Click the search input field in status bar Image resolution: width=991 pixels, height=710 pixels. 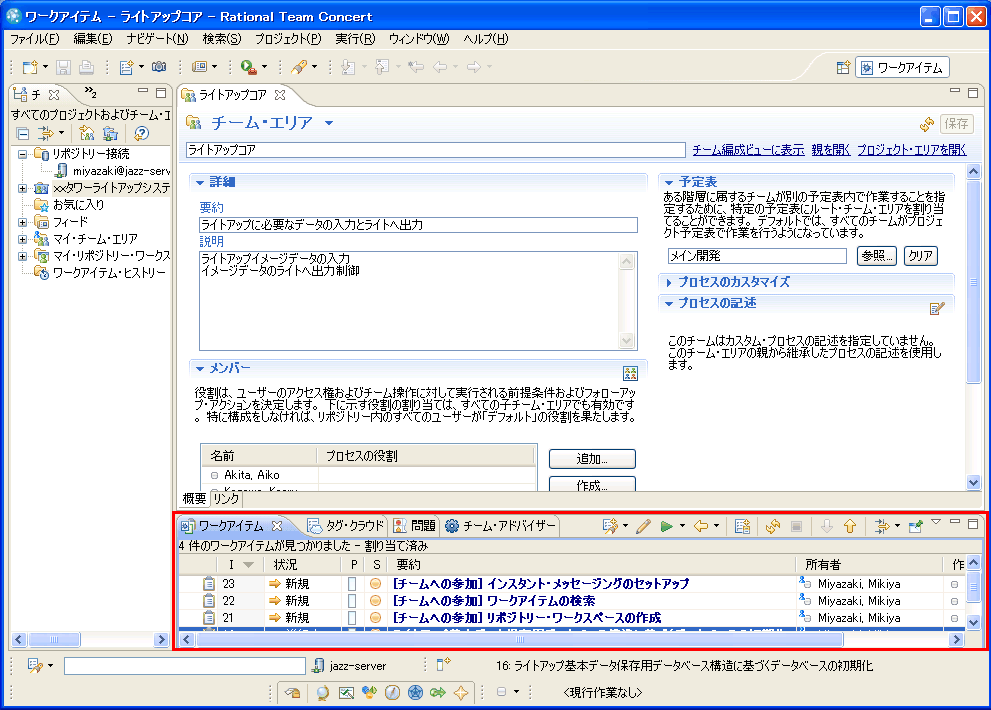click(185, 666)
